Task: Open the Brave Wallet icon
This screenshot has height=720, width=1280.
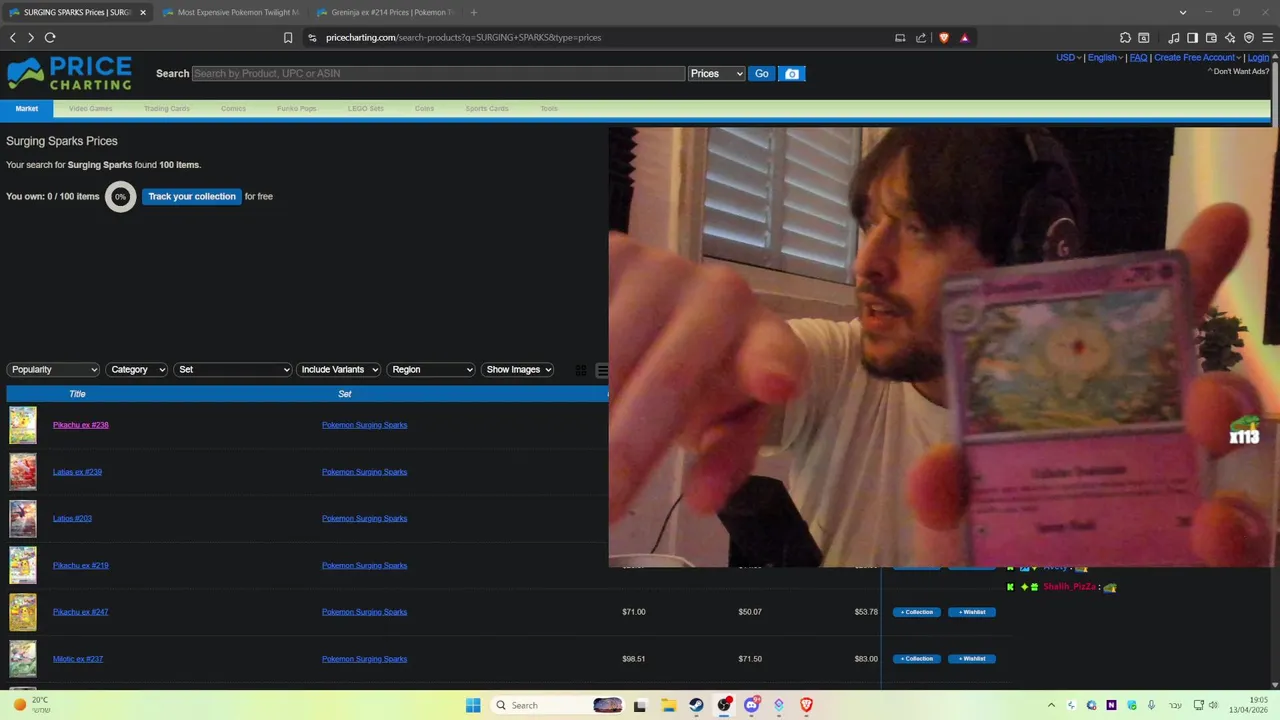Action: (1211, 38)
